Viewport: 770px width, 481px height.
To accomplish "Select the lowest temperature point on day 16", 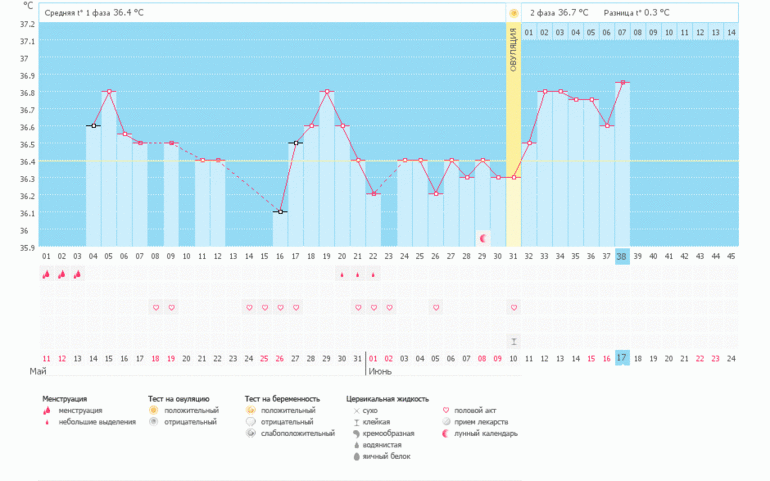I will click(x=280, y=212).
